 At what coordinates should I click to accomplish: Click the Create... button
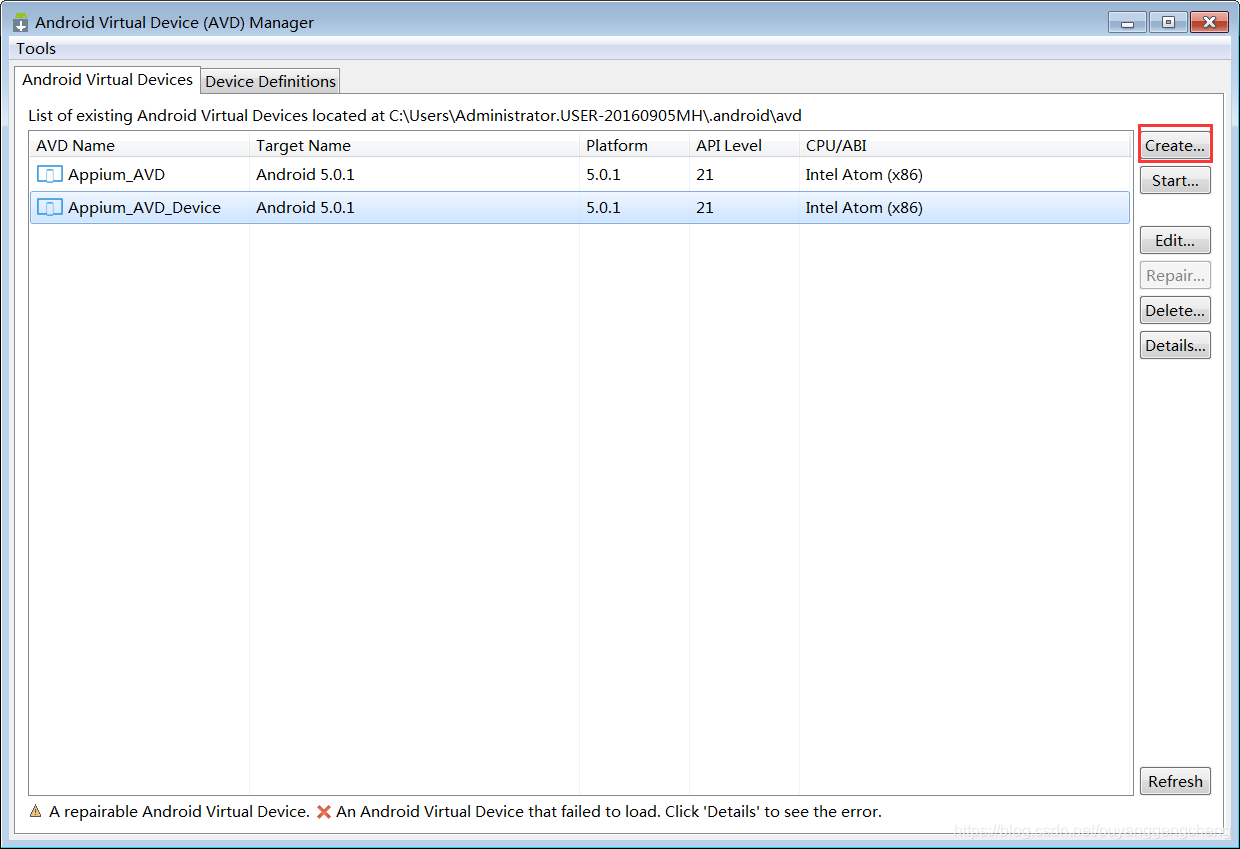(1175, 146)
